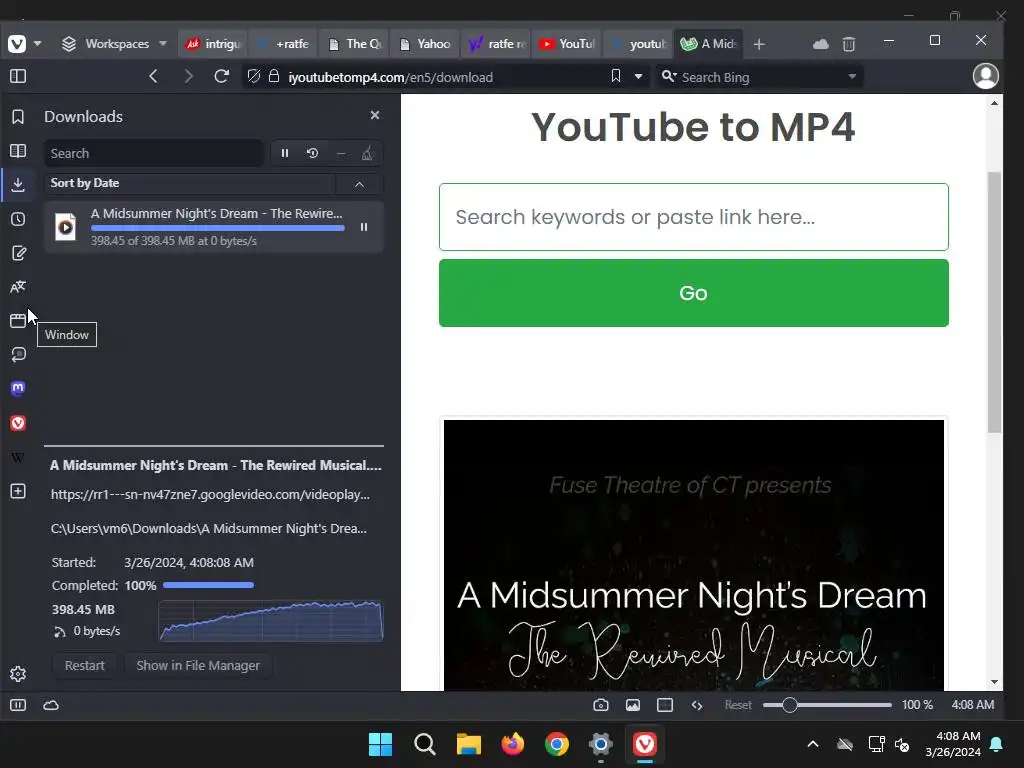Pause the Midsummer Night's Dream download
The height and width of the screenshot is (768, 1024).
[364, 227]
